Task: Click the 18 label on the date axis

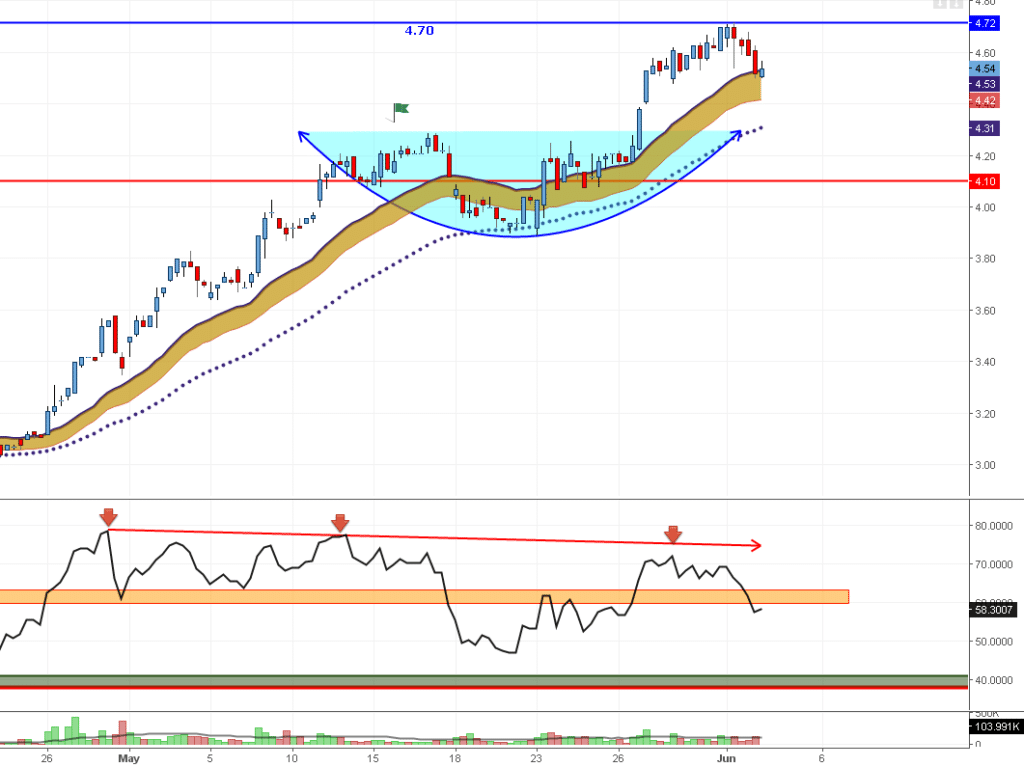Action: [455, 759]
